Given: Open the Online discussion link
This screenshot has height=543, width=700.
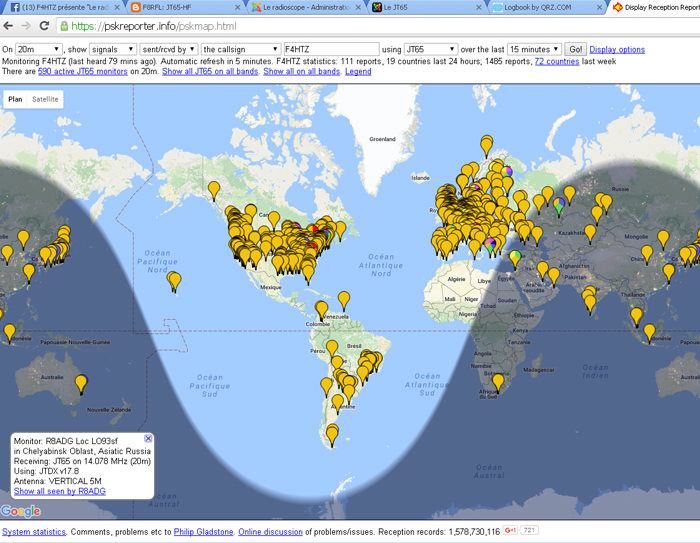Looking at the screenshot, I should tap(270, 532).
